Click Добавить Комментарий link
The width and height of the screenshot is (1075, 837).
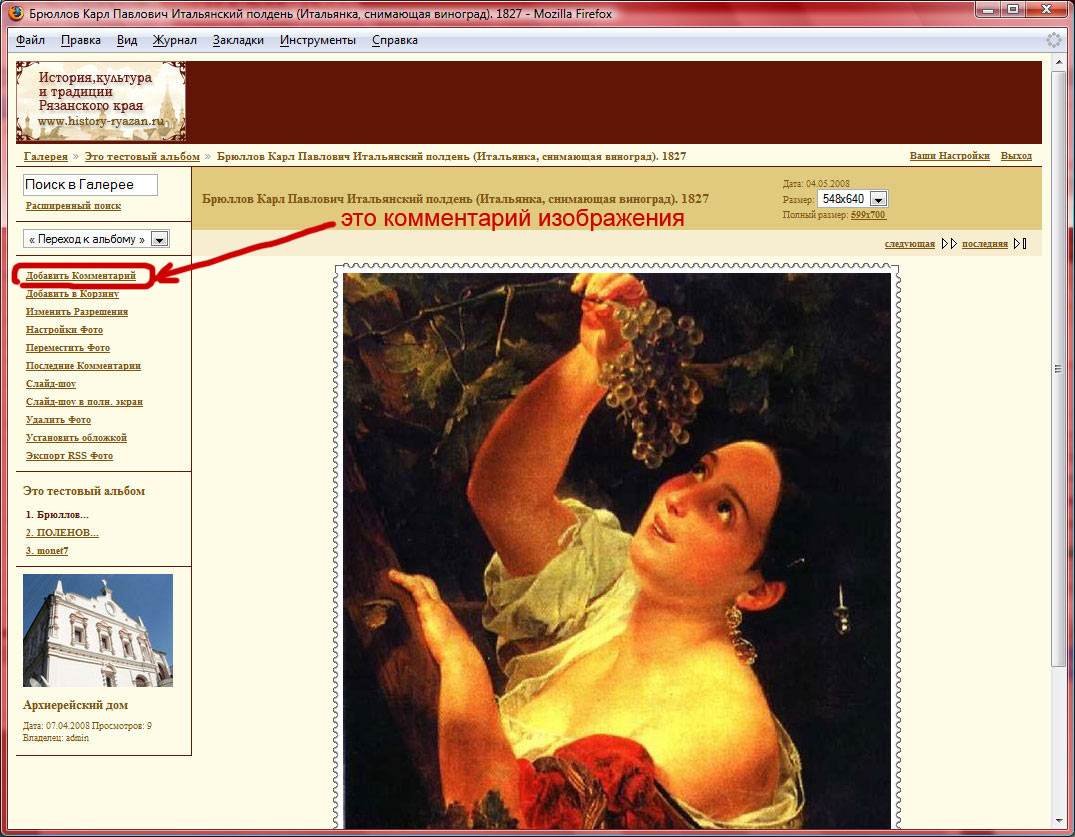(81, 276)
